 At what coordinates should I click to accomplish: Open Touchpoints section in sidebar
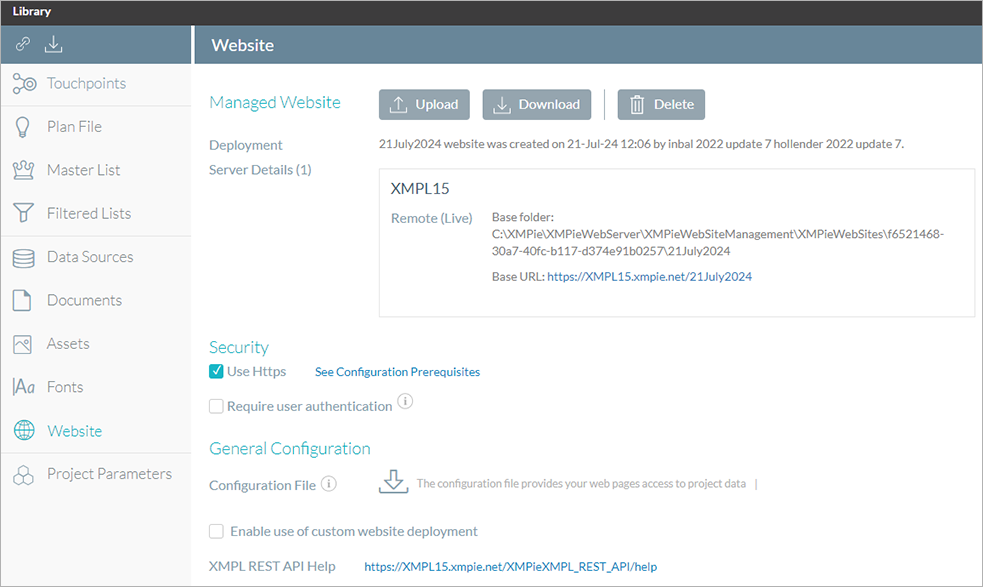point(87,83)
